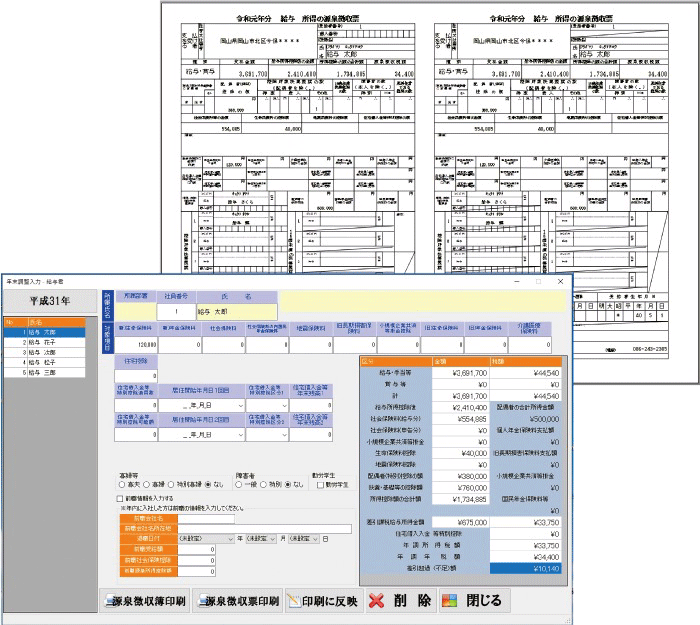Click the insurance field showing 120,000
The height and width of the screenshot is (625, 700).
click(x=136, y=345)
